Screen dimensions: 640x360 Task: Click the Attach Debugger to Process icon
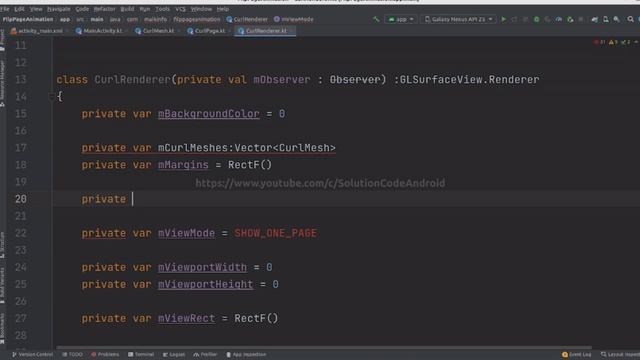pos(570,19)
